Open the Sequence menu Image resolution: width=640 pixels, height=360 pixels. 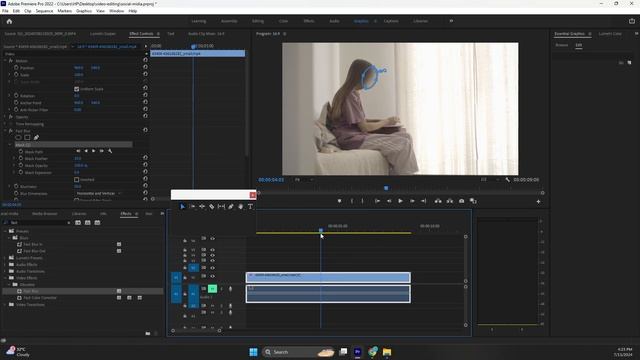tap(44, 11)
